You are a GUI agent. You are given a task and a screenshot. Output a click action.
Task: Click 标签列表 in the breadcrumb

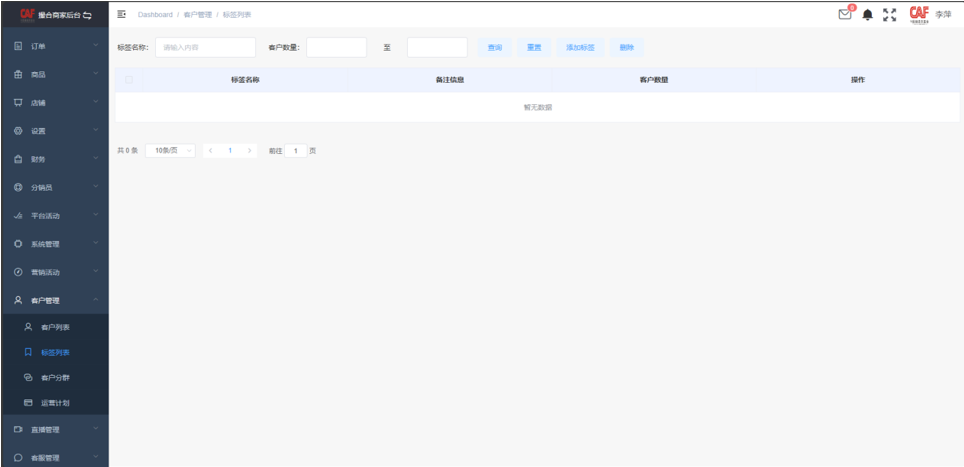237,15
